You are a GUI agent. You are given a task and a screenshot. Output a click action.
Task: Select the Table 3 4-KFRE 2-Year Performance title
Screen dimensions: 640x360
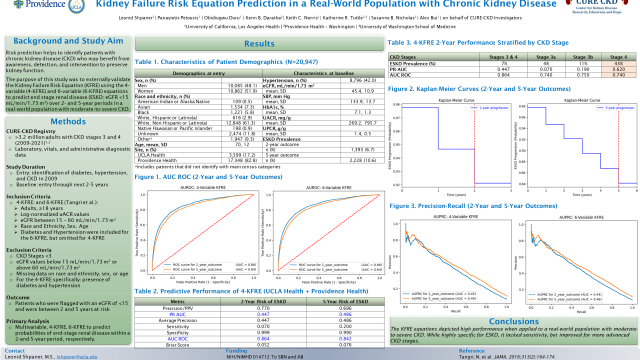click(x=478, y=42)
